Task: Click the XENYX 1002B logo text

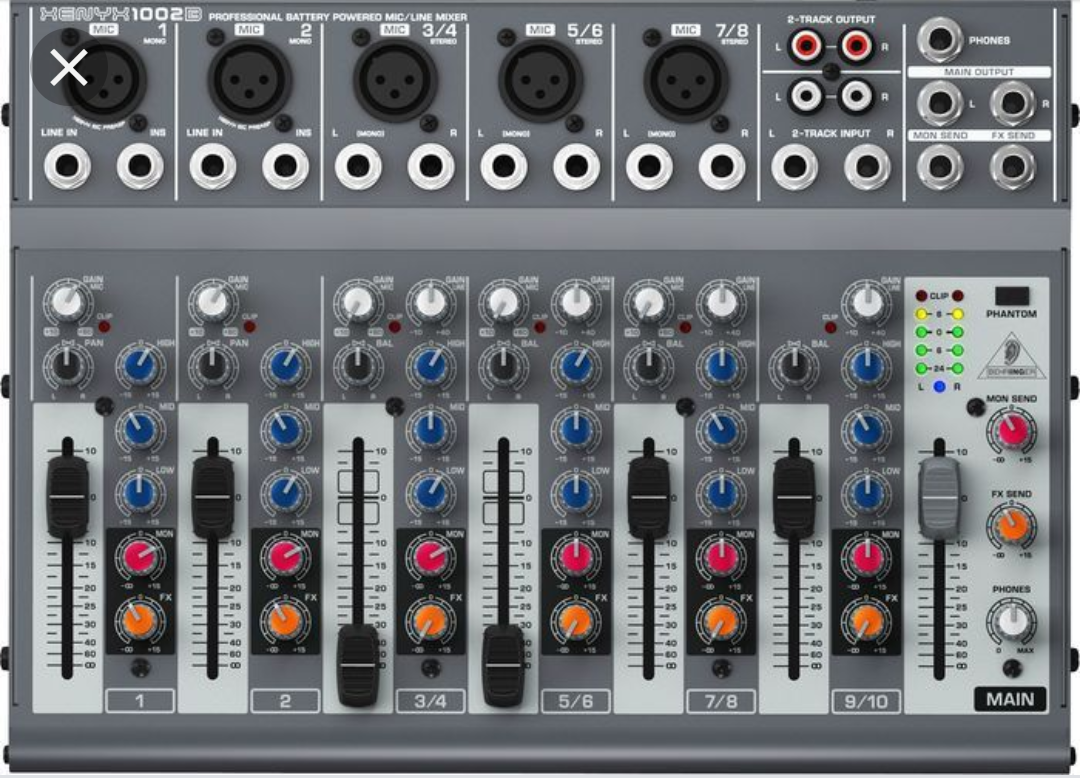Action: (121, 14)
